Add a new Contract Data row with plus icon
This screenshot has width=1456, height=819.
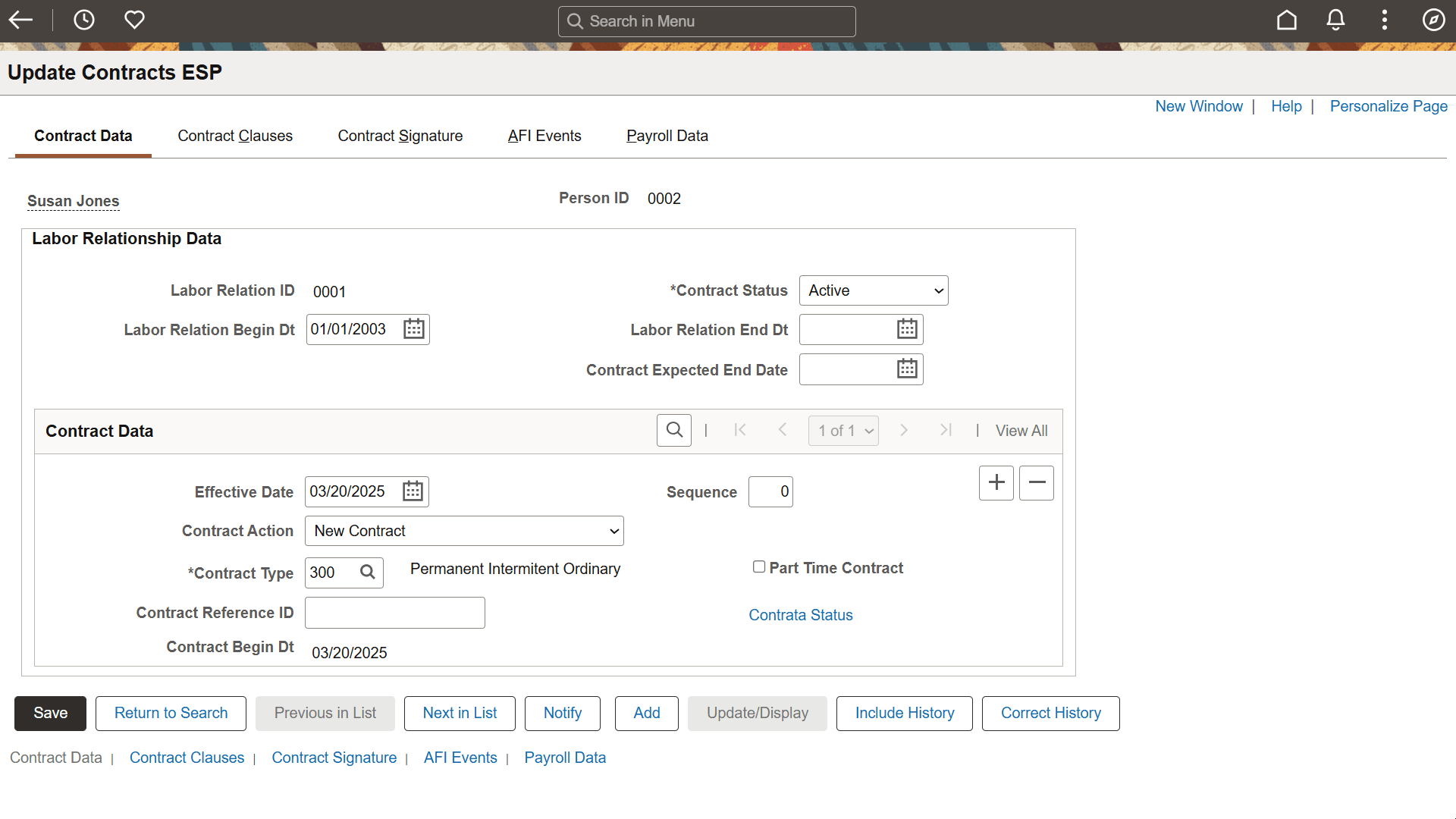point(996,482)
